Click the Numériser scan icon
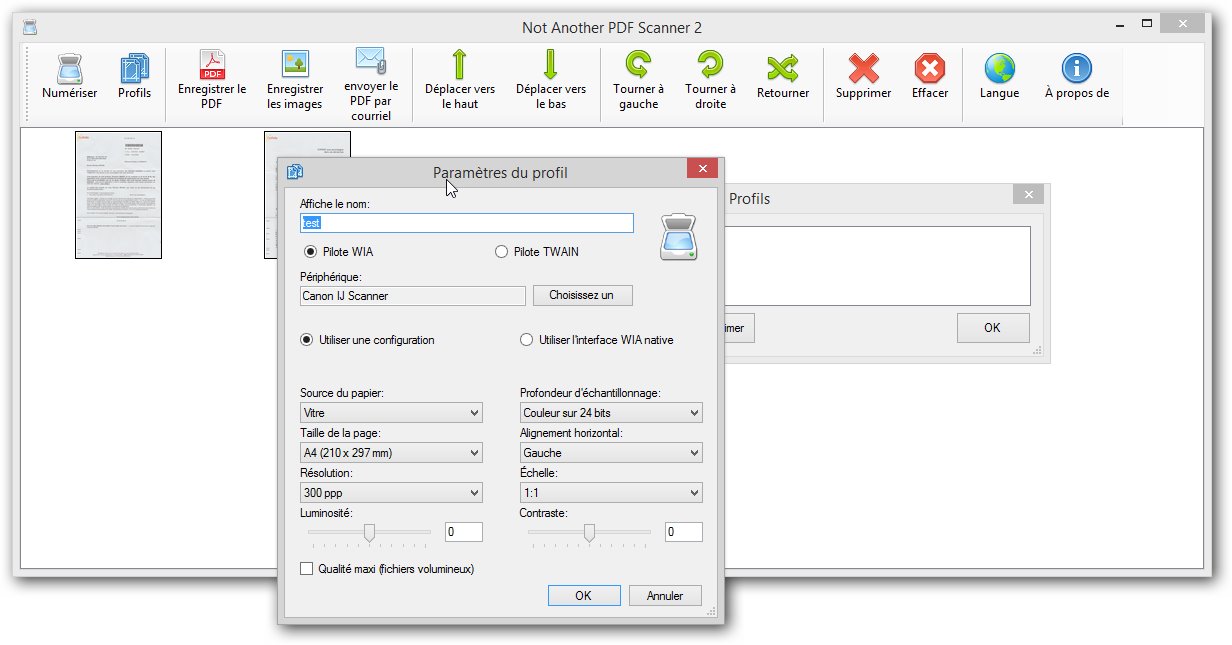1232x645 pixels. point(69,70)
